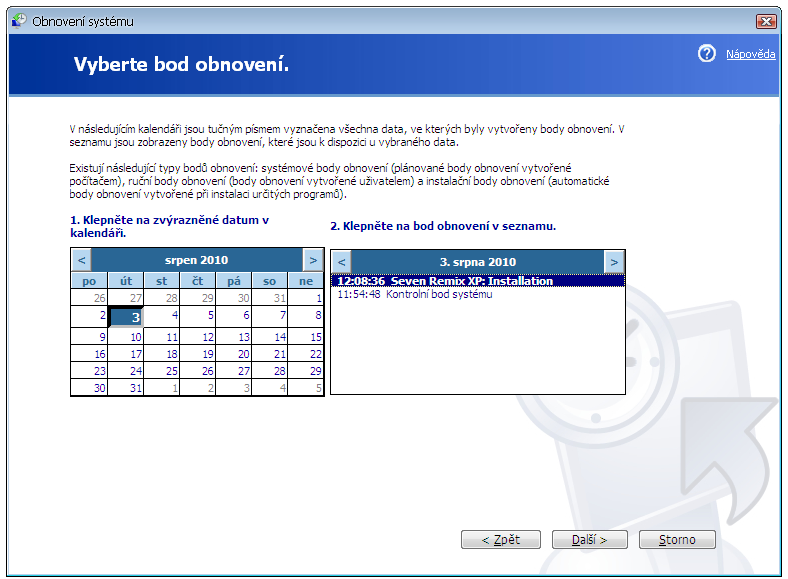Pick August 10 in the calendar
Screen dimensions: 788x579
tap(126, 336)
